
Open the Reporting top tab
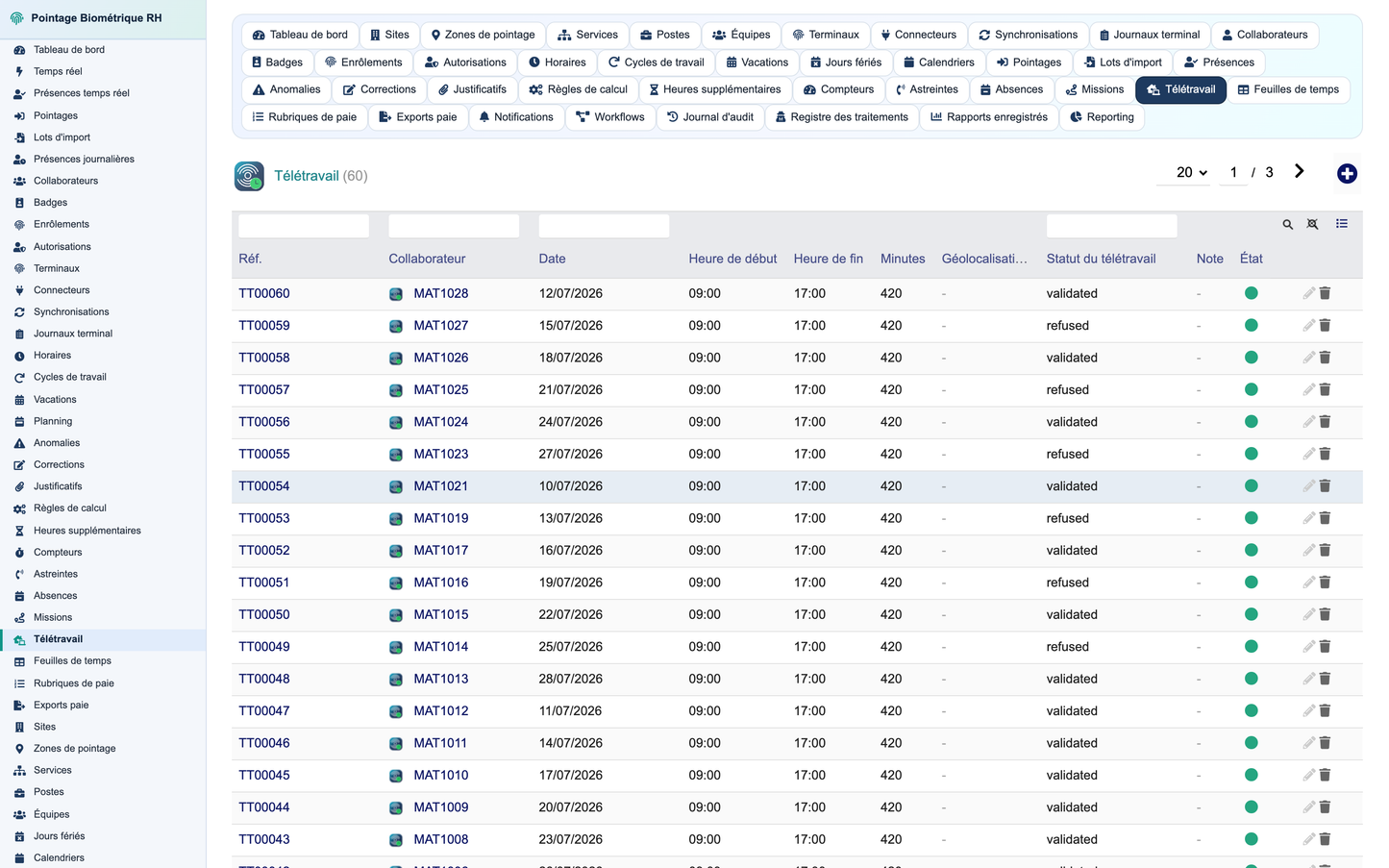[1102, 117]
